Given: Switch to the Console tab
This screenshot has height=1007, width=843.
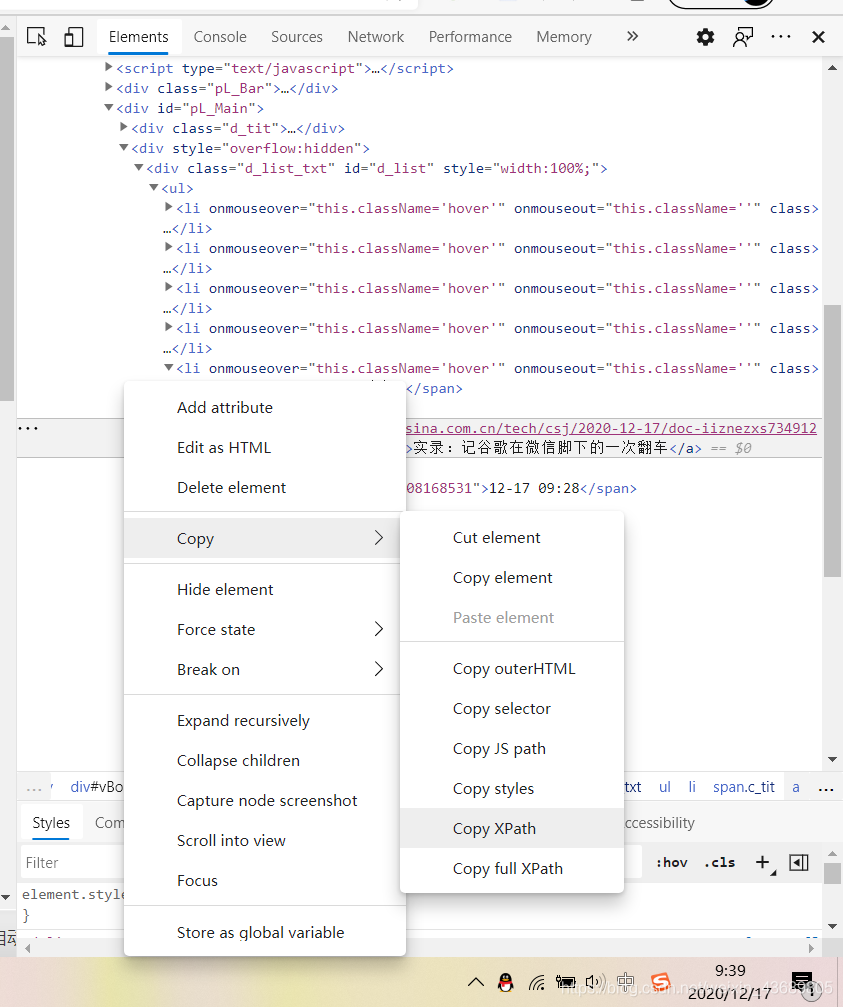Looking at the screenshot, I should coord(220,37).
